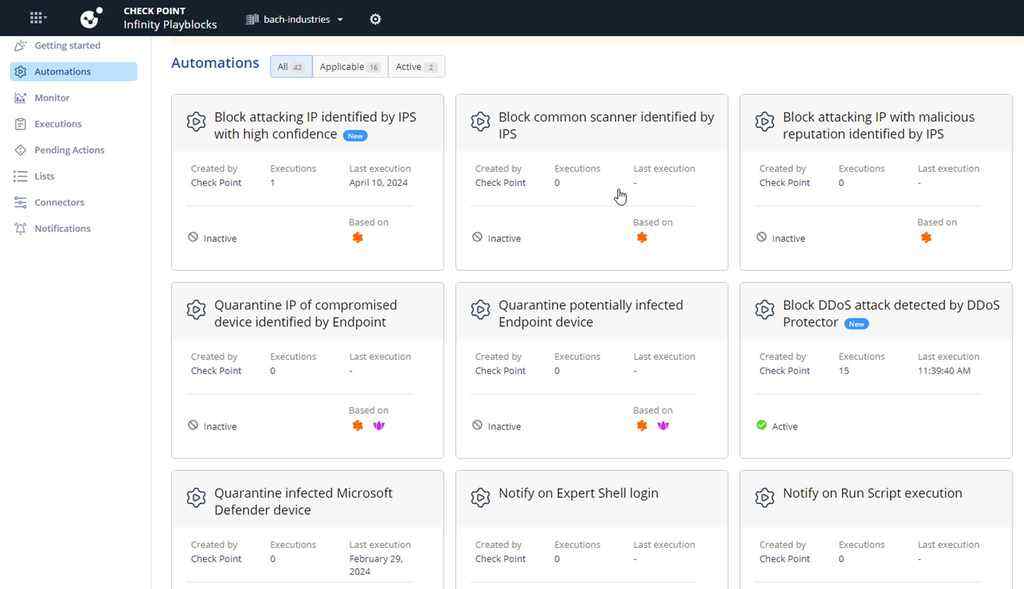The width and height of the screenshot is (1024, 589).
Task: Expand the bach-industries account dropdown
Action: pos(295,20)
